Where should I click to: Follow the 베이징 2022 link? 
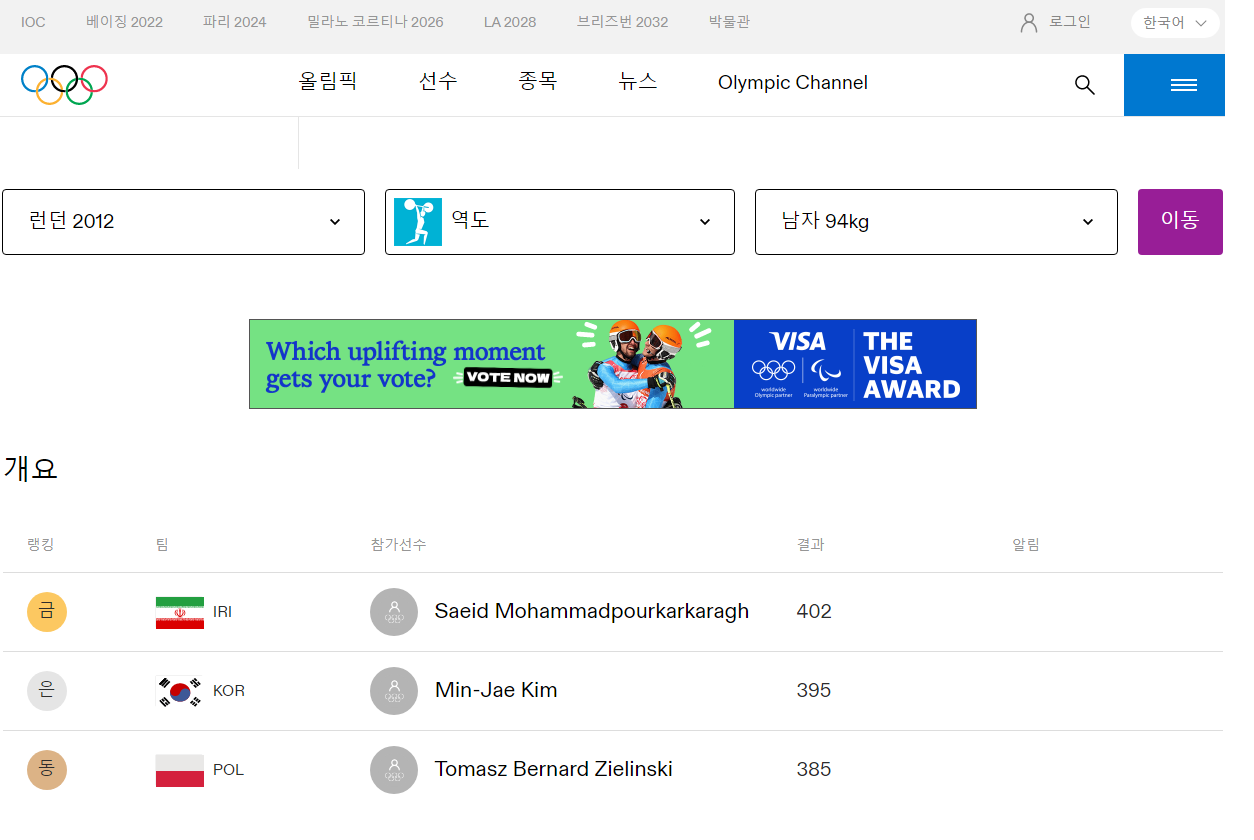coord(124,22)
